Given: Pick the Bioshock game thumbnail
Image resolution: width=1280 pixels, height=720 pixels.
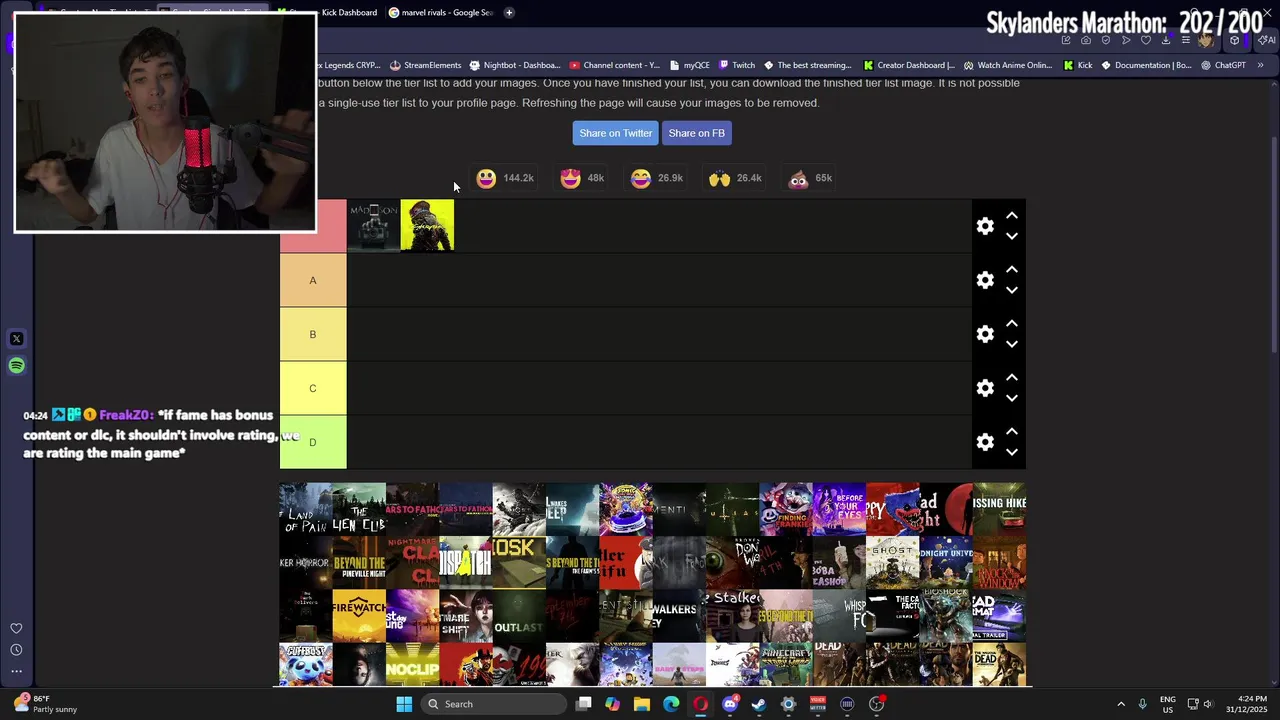Looking at the screenshot, I should pos(946,615).
